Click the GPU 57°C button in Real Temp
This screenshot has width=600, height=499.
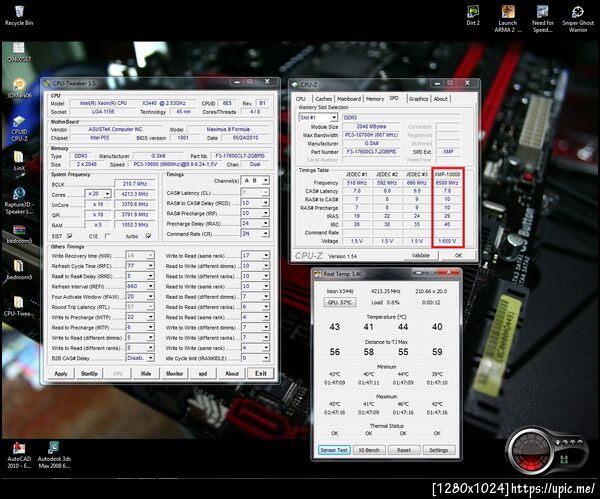point(340,302)
